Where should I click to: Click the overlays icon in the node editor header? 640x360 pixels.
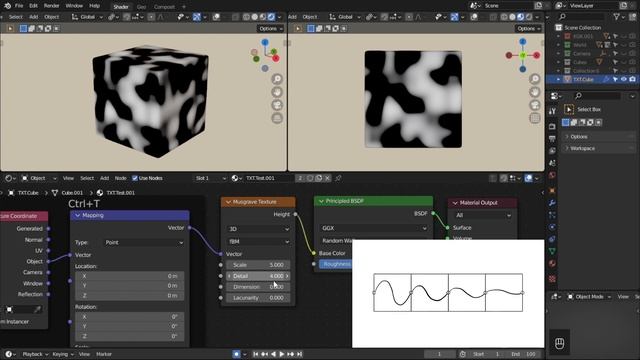529,178
